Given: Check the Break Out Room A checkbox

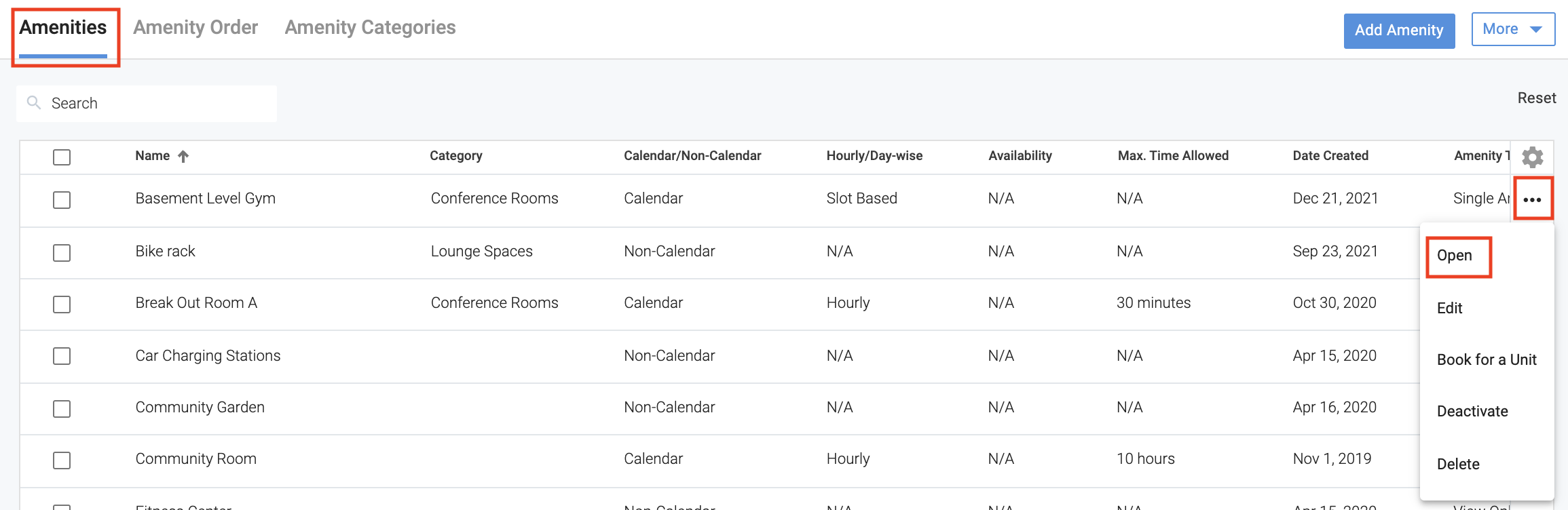Looking at the screenshot, I should tap(62, 305).
